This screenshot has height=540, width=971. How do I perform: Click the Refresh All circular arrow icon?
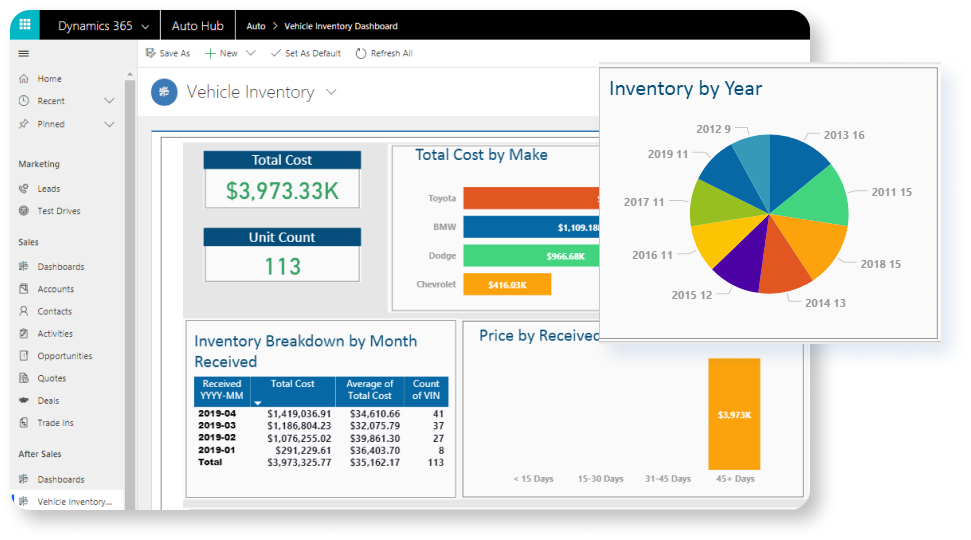(x=361, y=53)
